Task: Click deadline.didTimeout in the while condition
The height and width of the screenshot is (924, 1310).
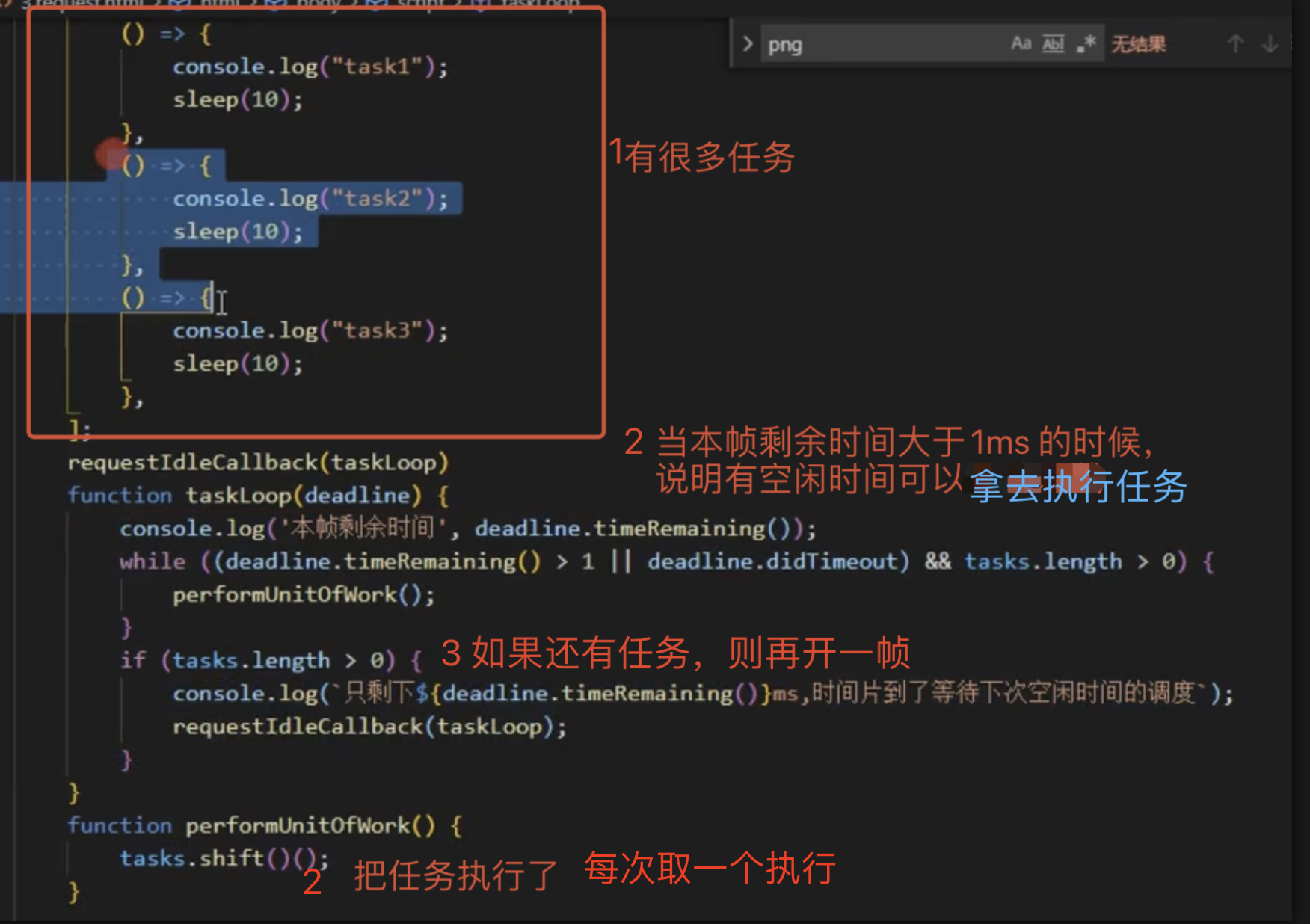Action: pos(778,561)
